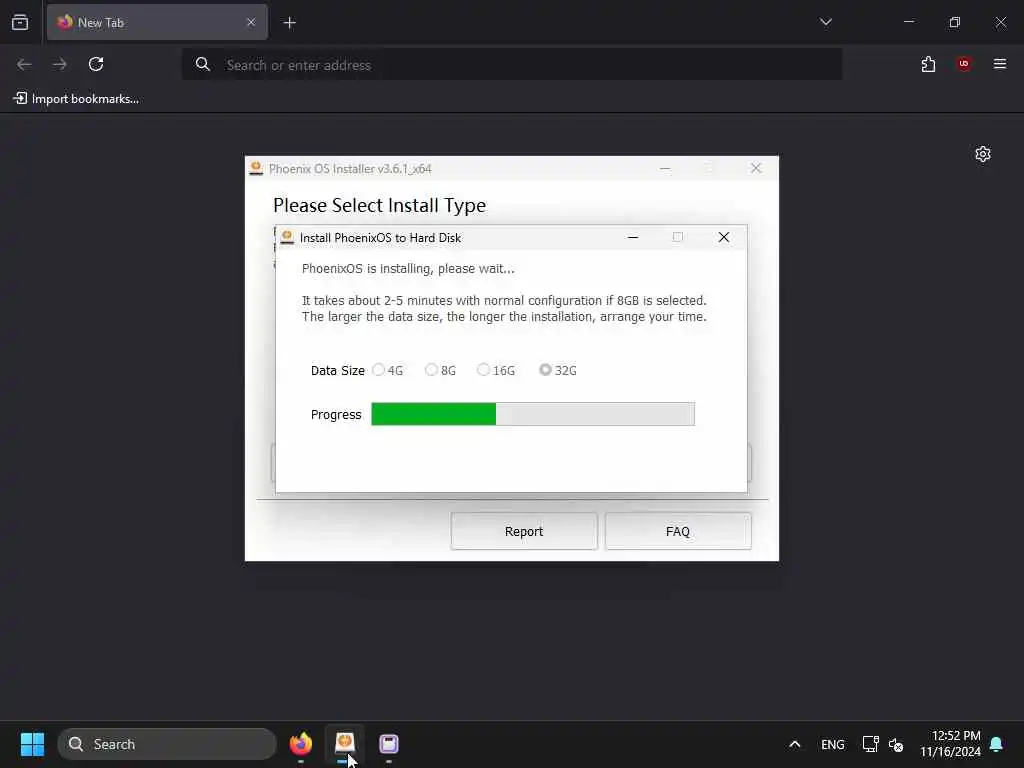Click the Phoenix OS Installer title bar icon
The height and width of the screenshot is (768, 1024).
click(x=256, y=168)
